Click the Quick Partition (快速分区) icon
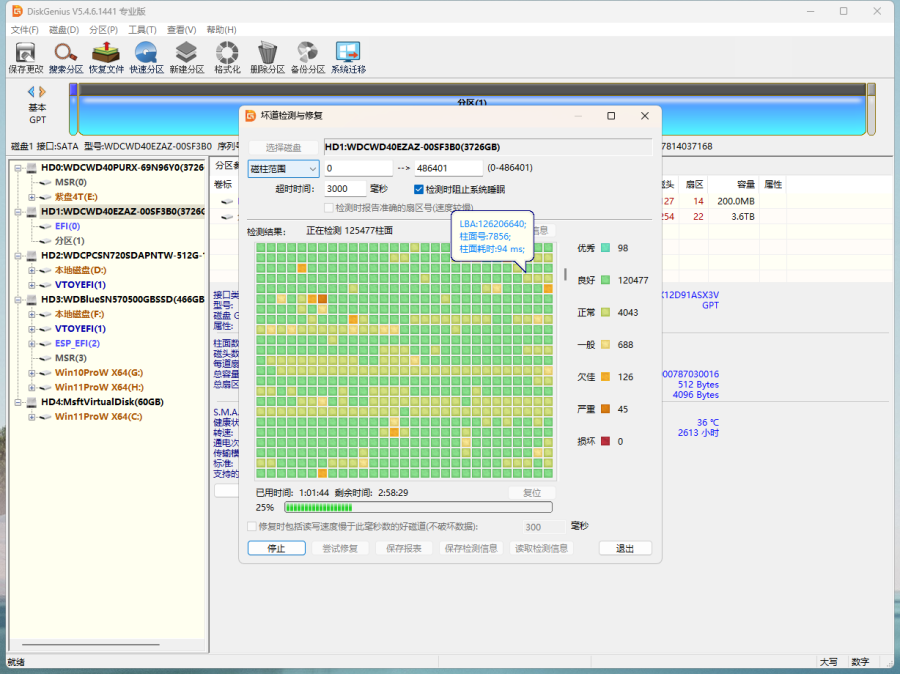Viewport: 900px width, 674px height. pyautogui.click(x=146, y=57)
